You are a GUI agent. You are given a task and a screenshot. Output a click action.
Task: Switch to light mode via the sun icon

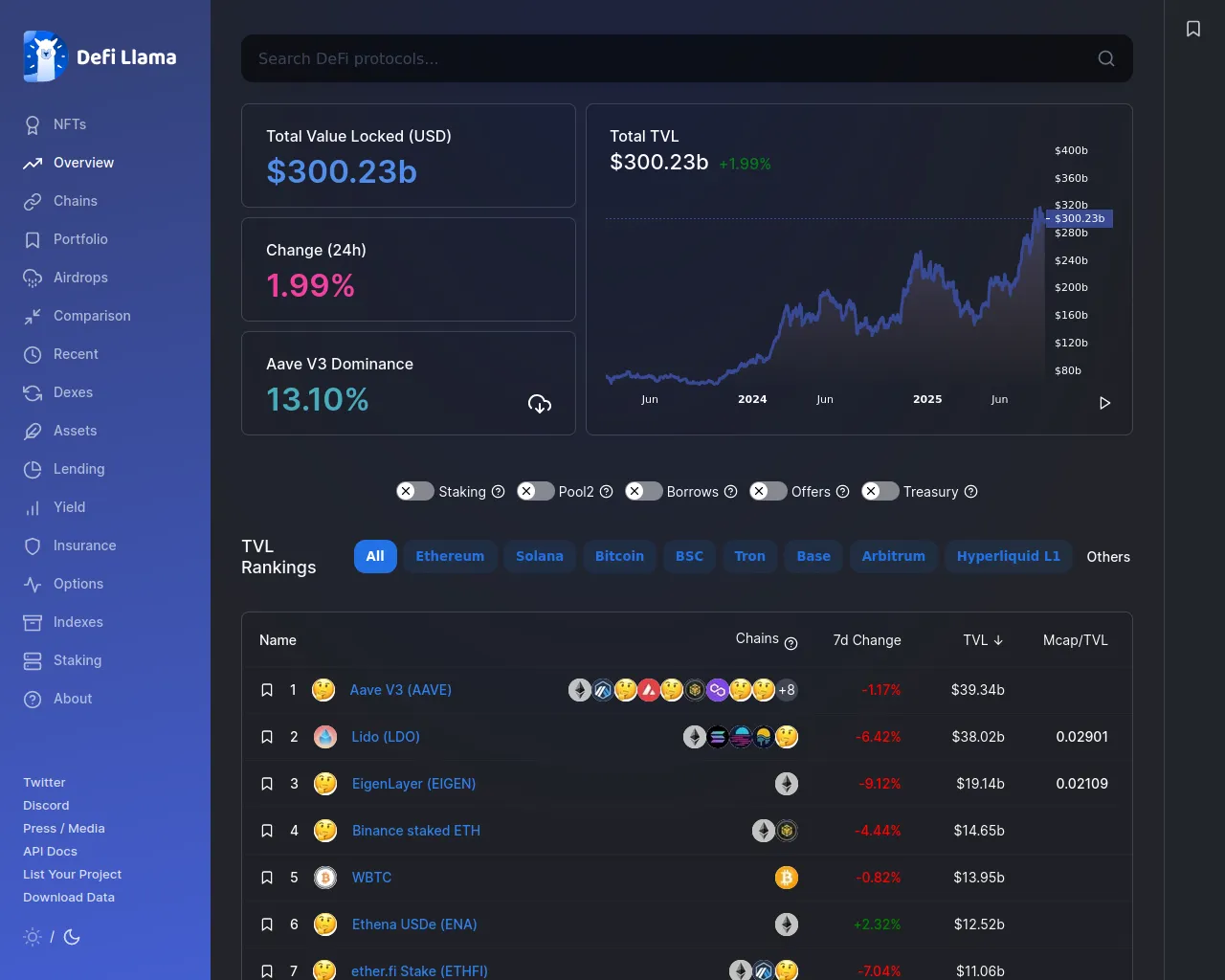pyautogui.click(x=33, y=937)
